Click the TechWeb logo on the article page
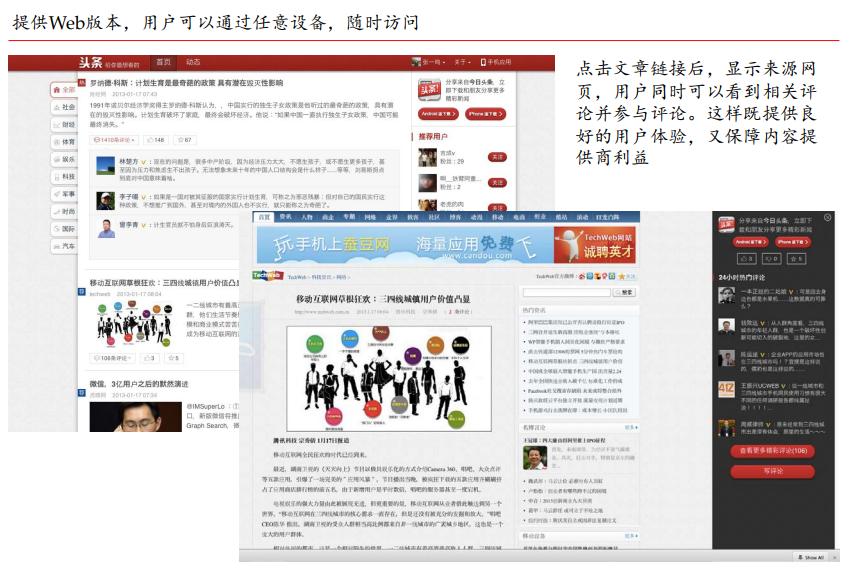859x581 pixels. (267, 275)
